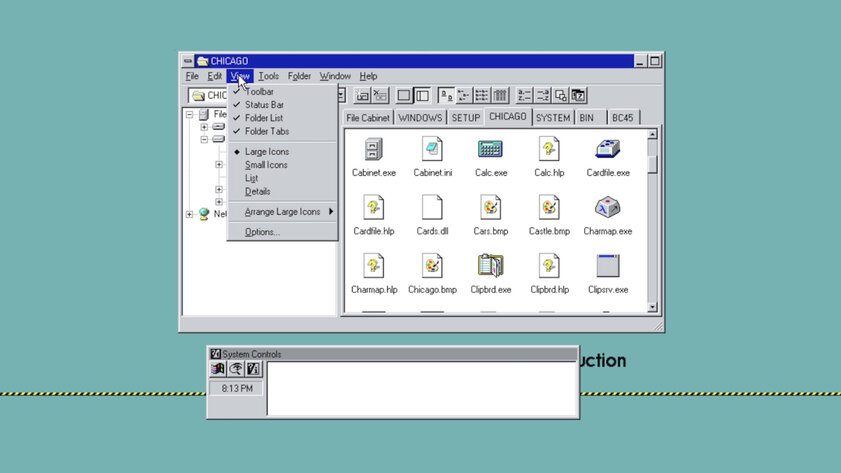Uncheck Folder List in the View menu
The height and width of the screenshot is (473, 841).
coord(282,118)
